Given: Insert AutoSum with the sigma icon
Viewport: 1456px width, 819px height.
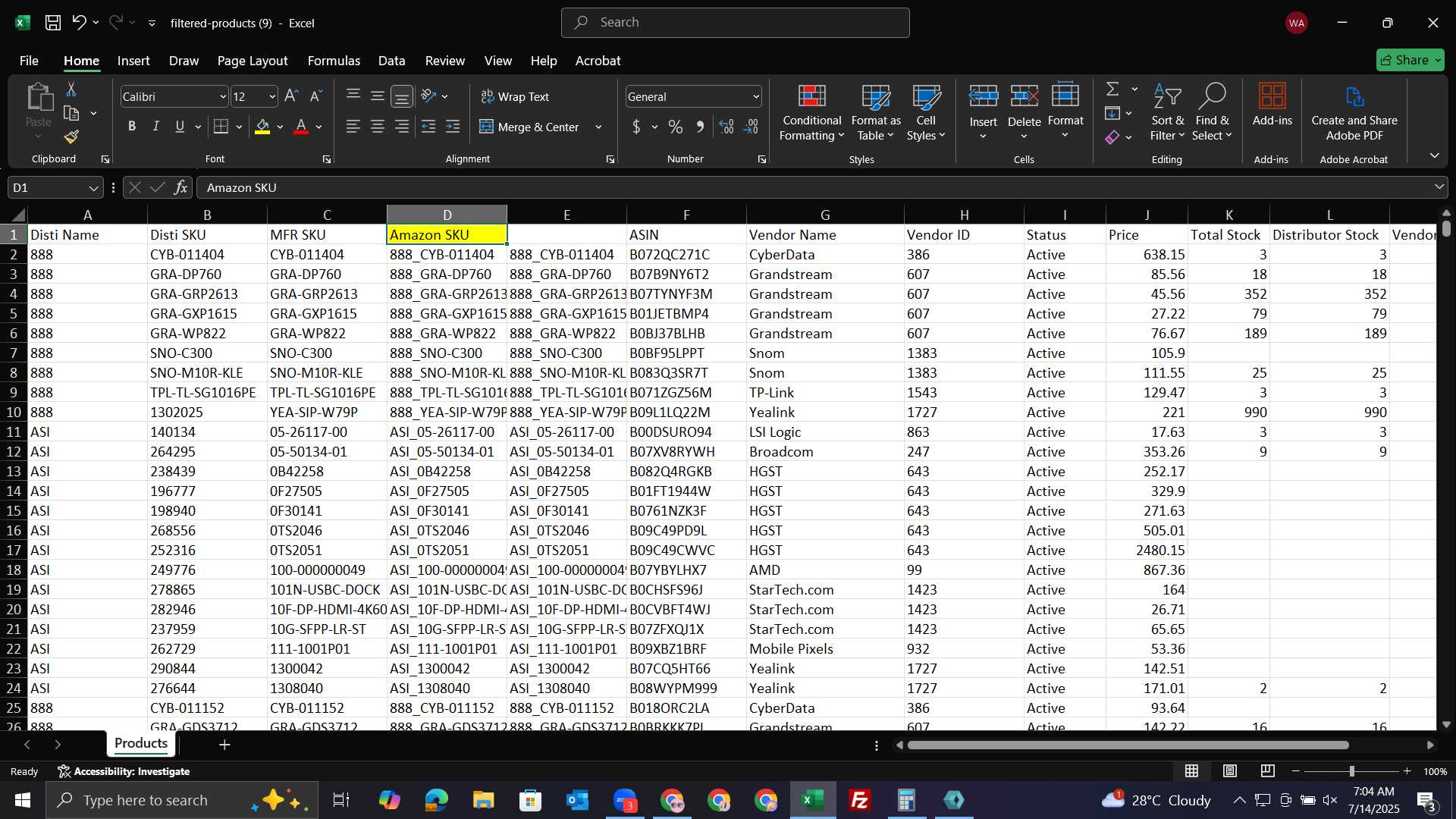Looking at the screenshot, I should tap(1112, 89).
